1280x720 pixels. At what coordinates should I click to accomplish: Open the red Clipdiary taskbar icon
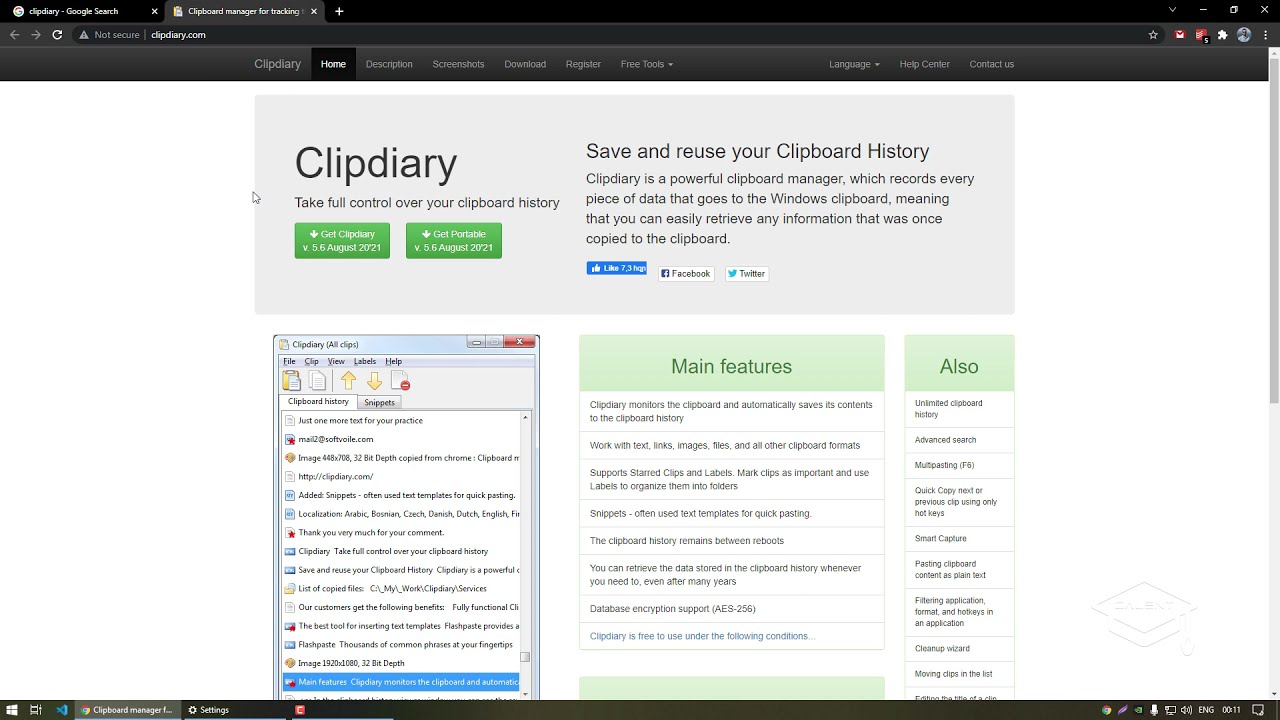tap(299, 710)
